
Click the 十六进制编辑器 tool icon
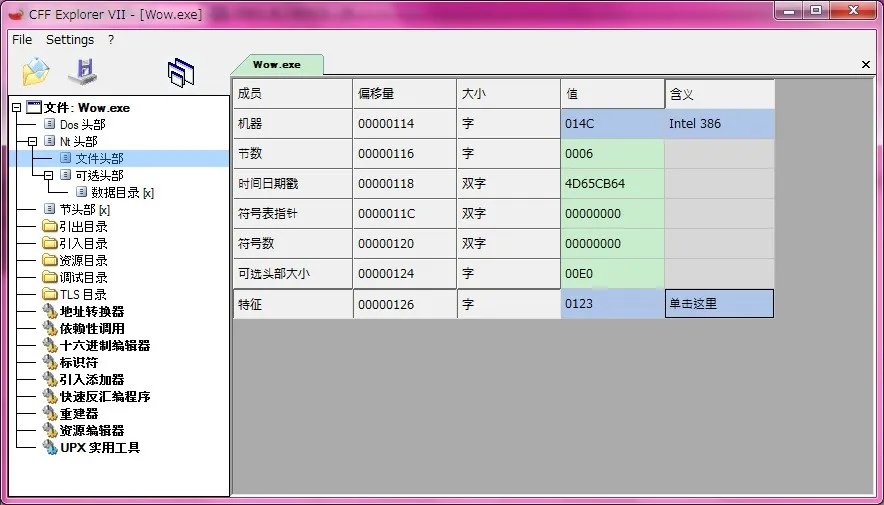[50, 345]
